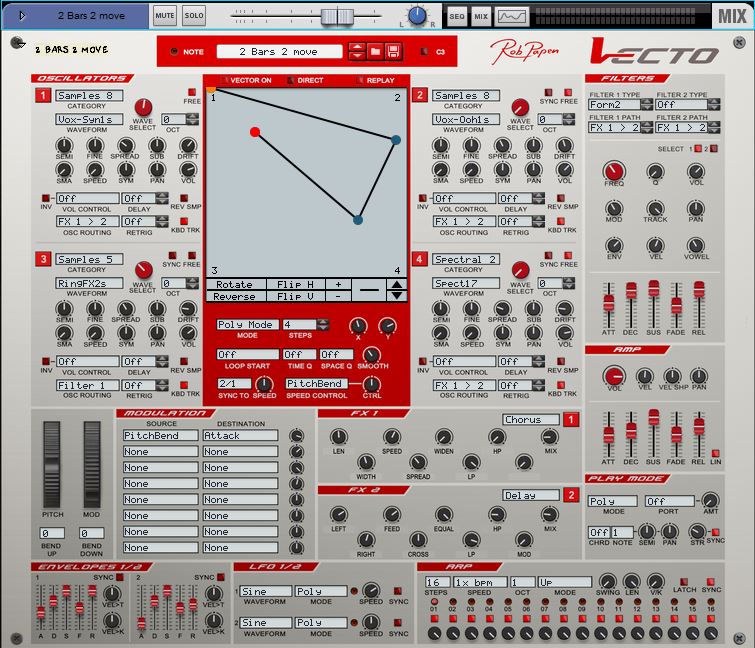Open oscillator 3 Filter 1 routing dropdown
The height and width of the screenshot is (648, 755).
(x=87, y=385)
